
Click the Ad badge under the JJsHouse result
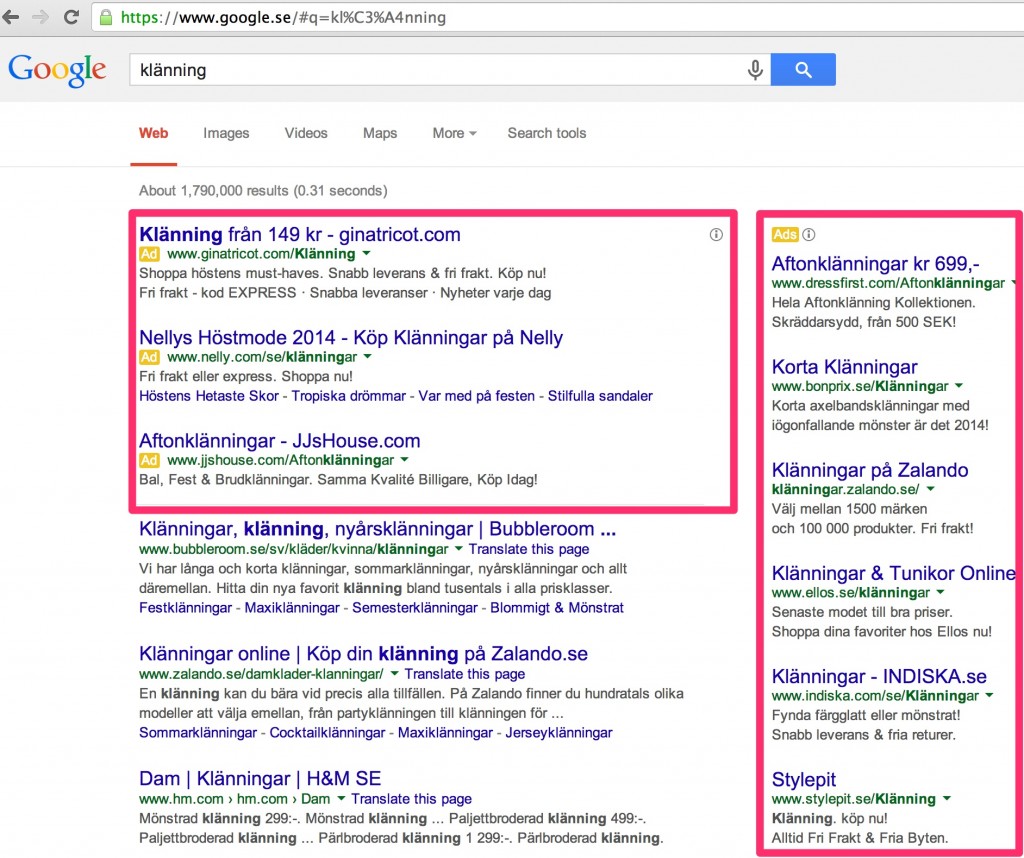pos(149,460)
